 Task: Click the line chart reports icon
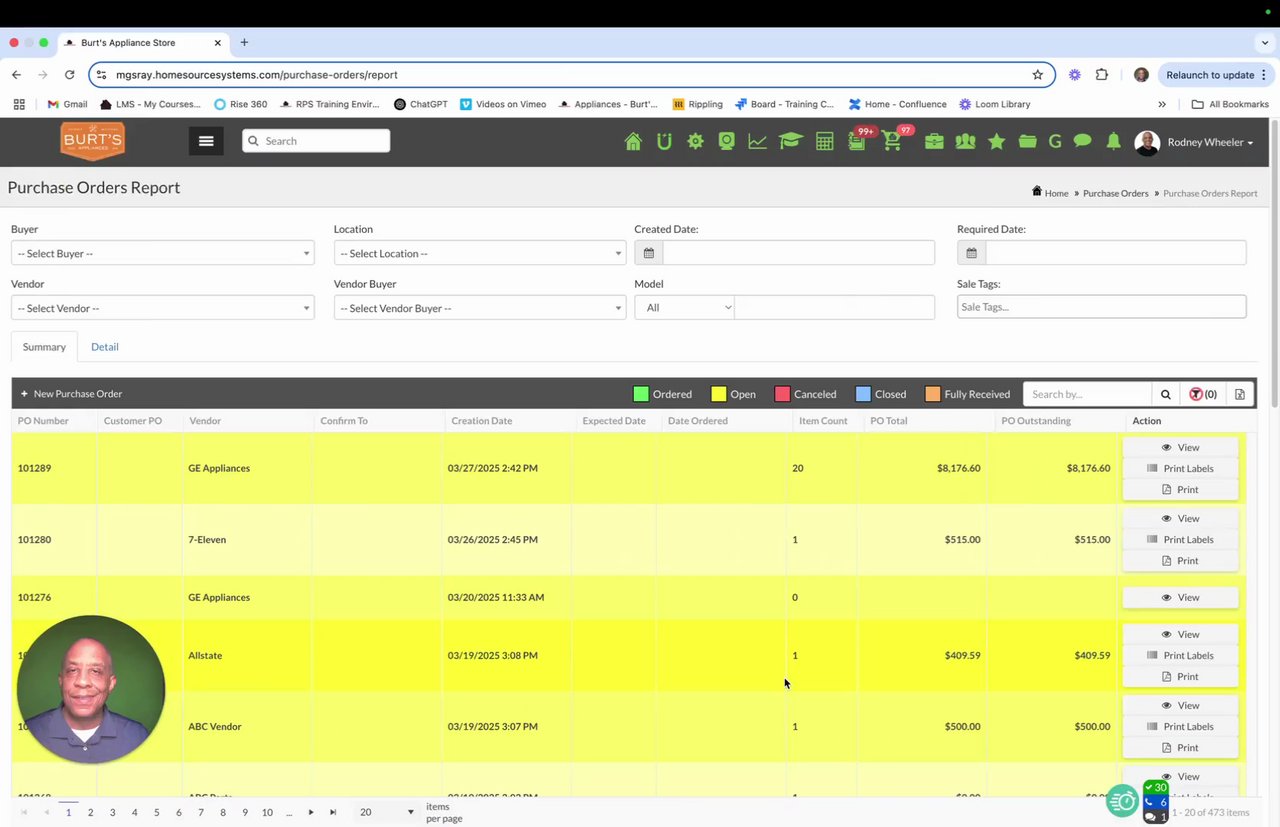[x=758, y=142]
